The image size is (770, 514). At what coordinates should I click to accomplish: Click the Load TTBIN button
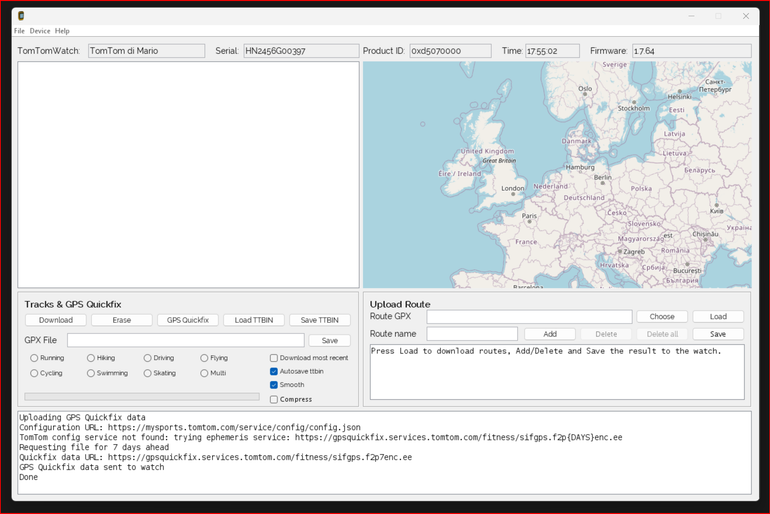point(254,320)
